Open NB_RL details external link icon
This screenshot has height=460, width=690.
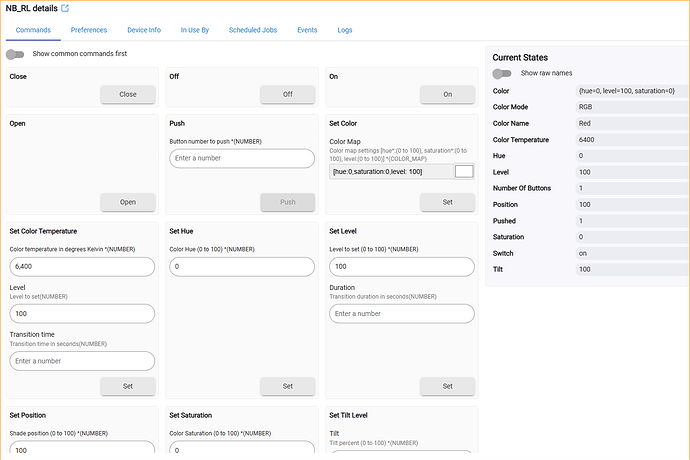65,8
